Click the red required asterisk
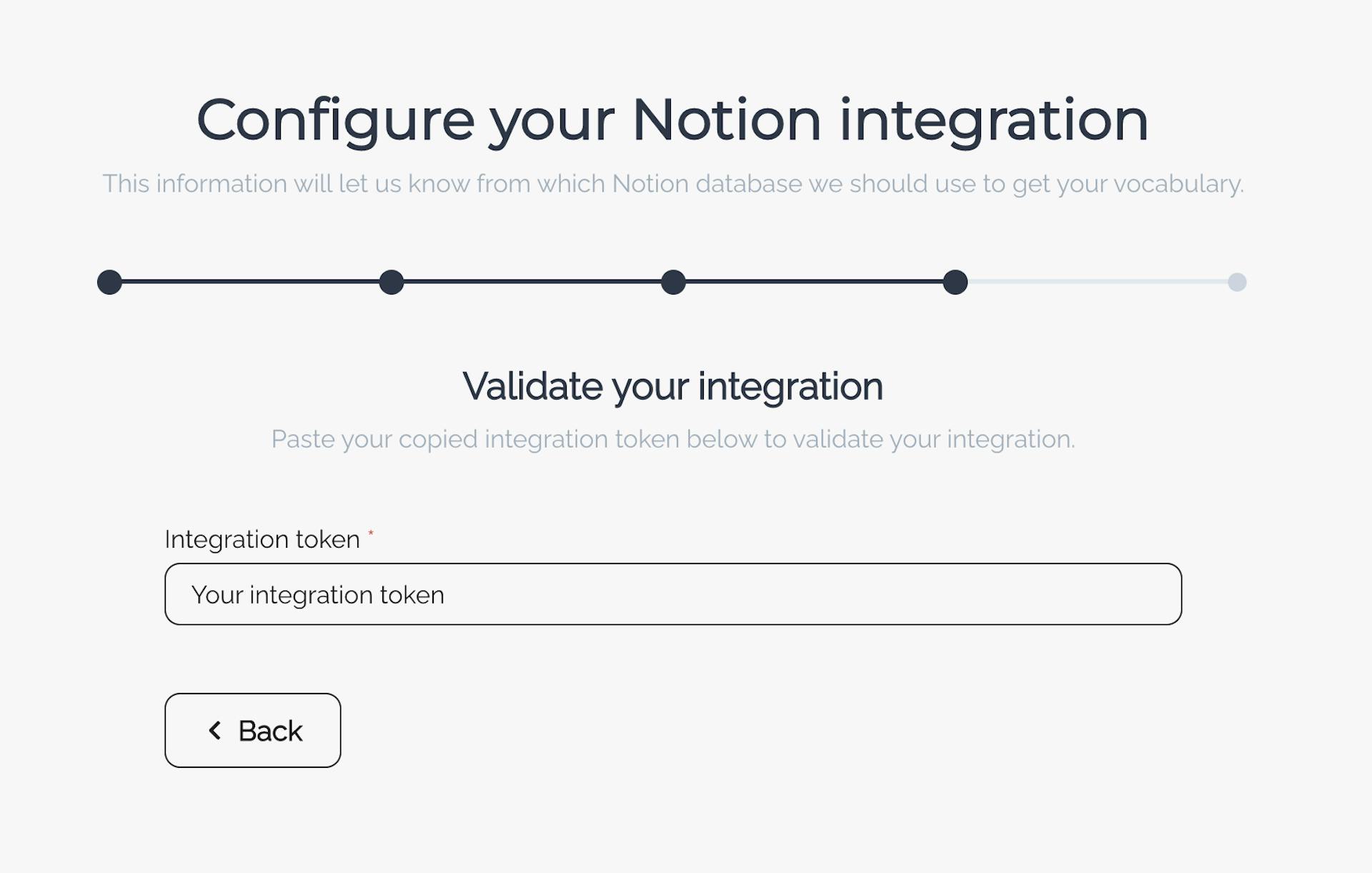Screen dimensions: 1372x873 click(371, 533)
